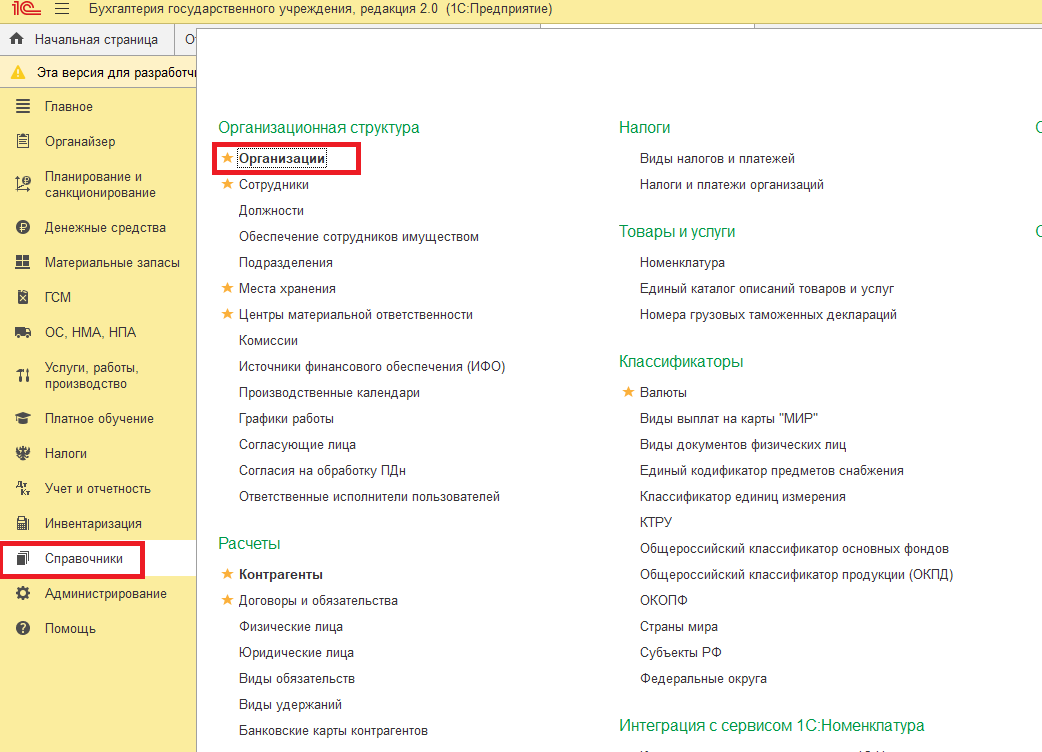Viewport: 1042px width, 752px height.
Task: Click the ОС, НМА, НПА truck icon
Action: pos(23,332)
